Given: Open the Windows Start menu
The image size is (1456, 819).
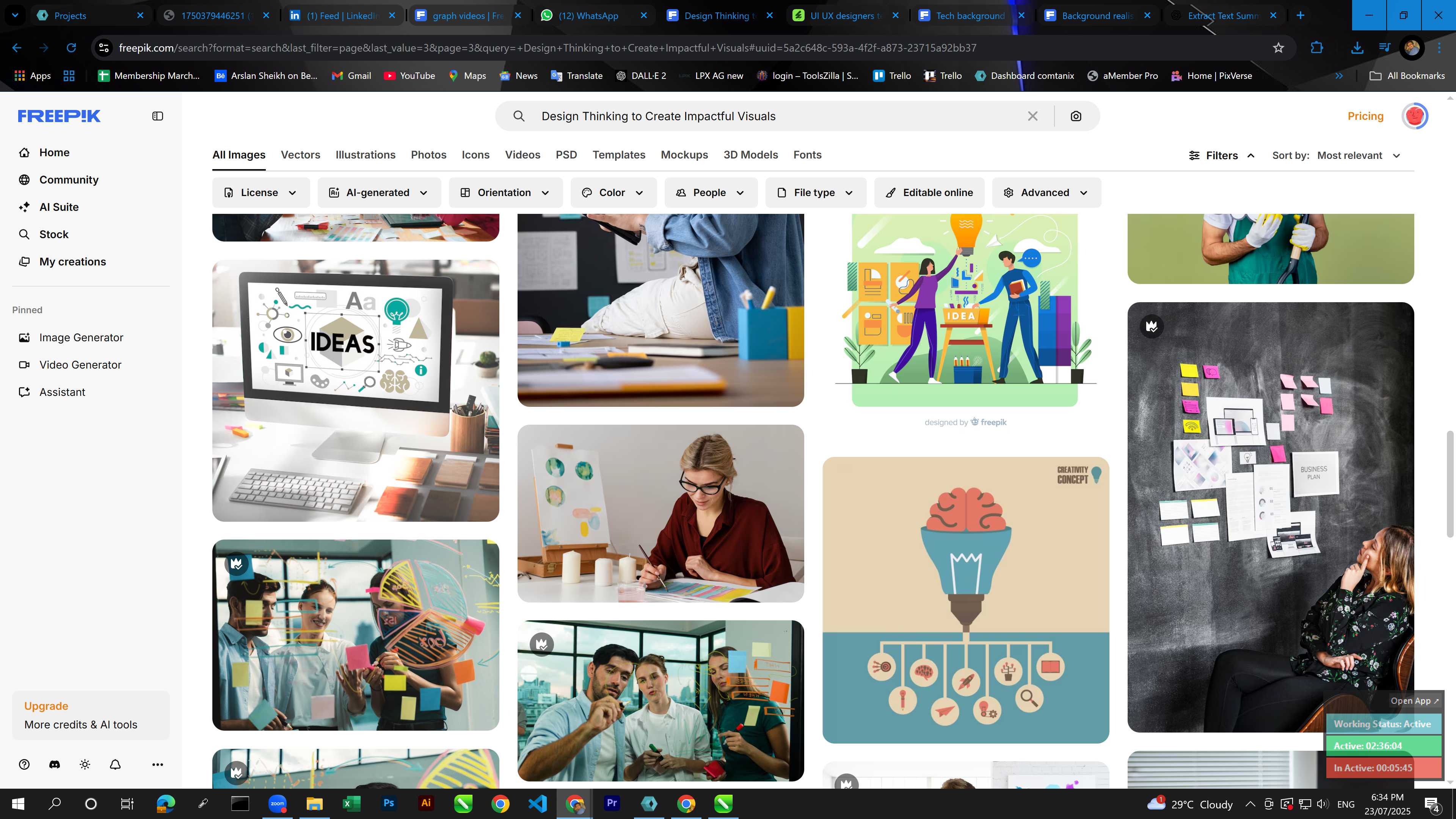Looking at the screenshot, I should [18, 803].
